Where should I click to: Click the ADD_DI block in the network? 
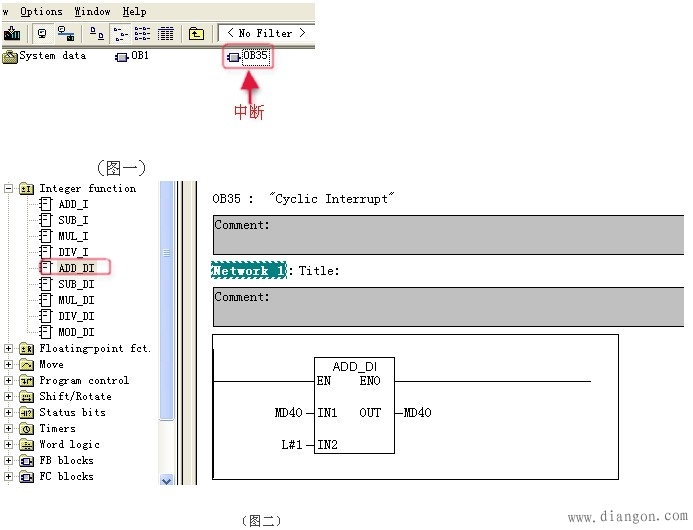click(x=354, y=405)
